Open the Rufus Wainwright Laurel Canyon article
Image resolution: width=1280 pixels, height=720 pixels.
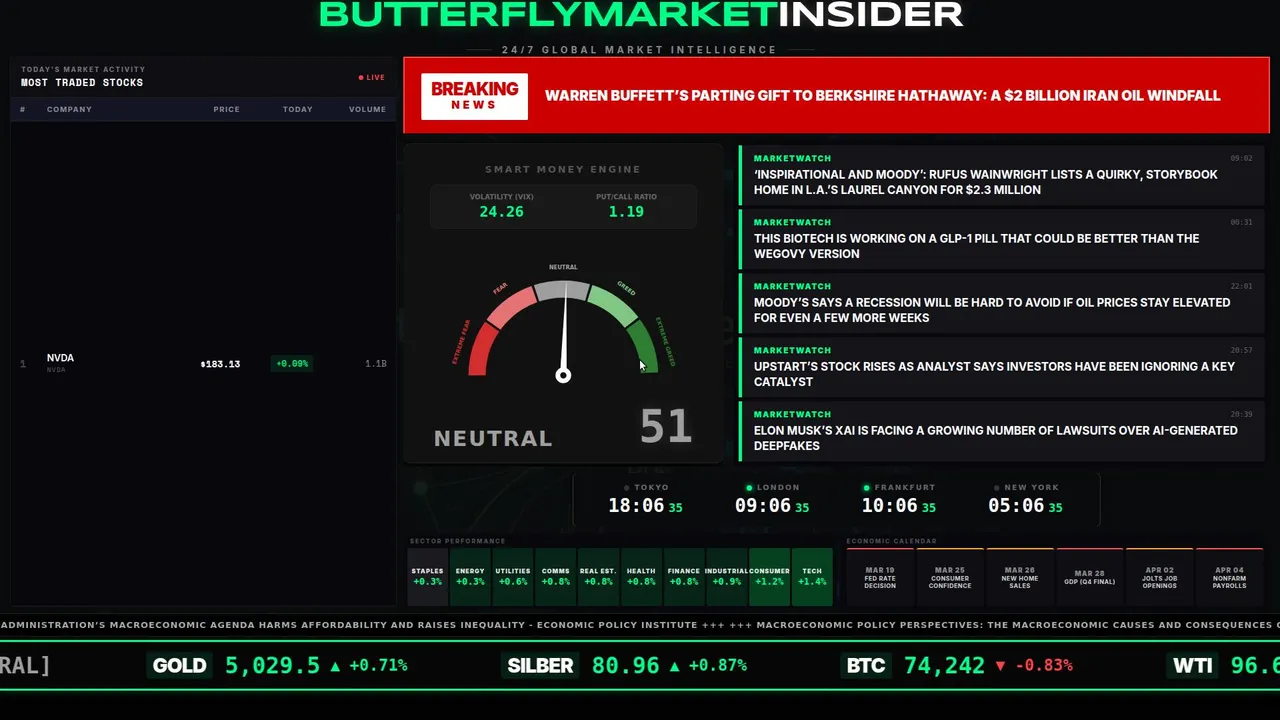tap(1002, 175)
